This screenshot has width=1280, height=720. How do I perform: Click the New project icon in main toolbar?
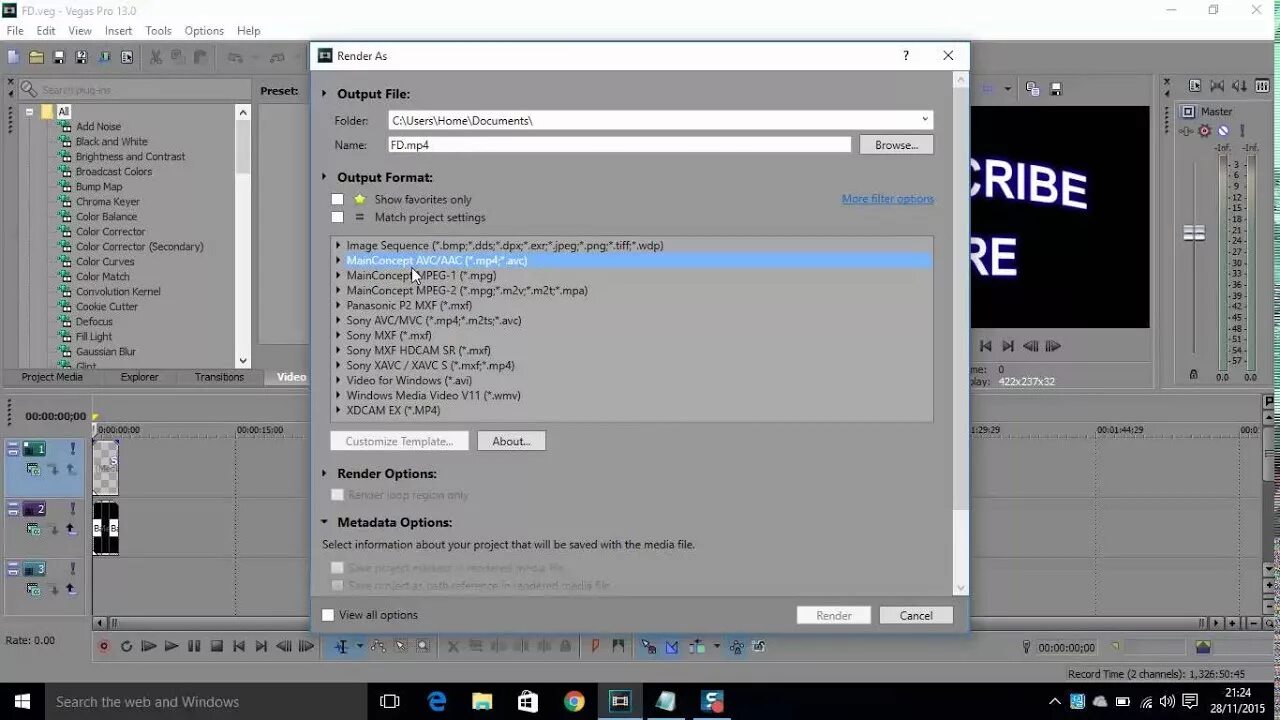pos(14,58)
